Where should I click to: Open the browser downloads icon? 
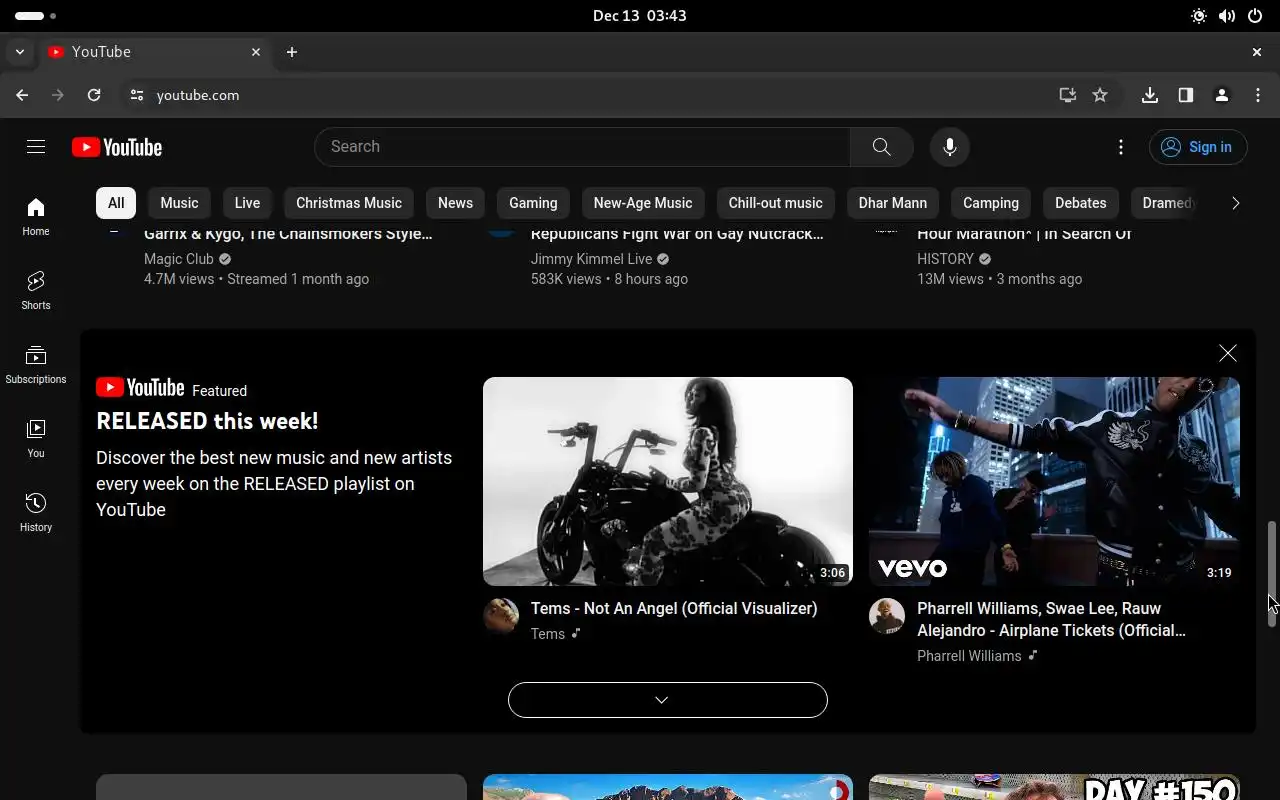pyautogui.click(x=1150, y=95)
